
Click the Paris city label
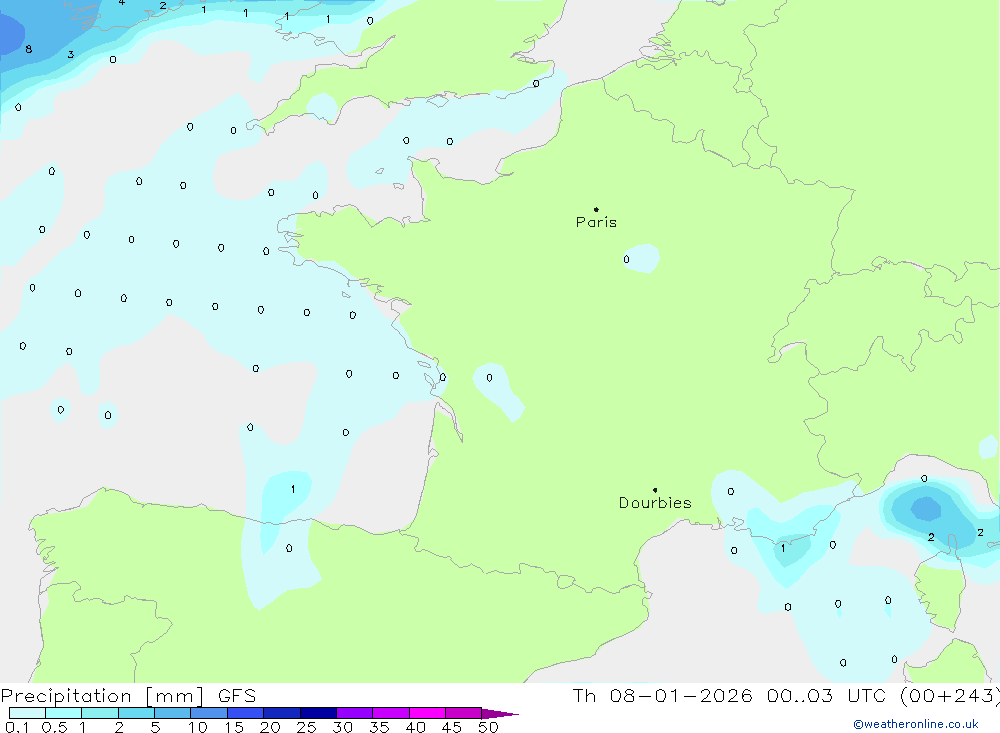(x=596, y=222)
